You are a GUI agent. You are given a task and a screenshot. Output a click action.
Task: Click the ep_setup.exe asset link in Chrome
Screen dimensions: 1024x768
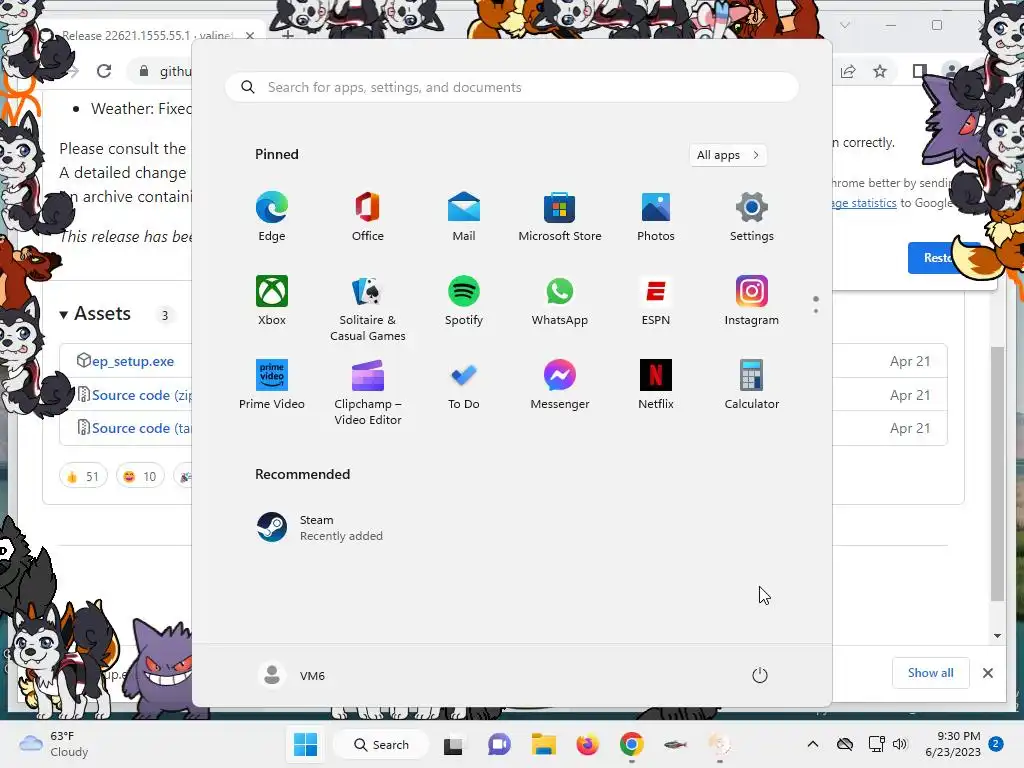coord(133,361)
